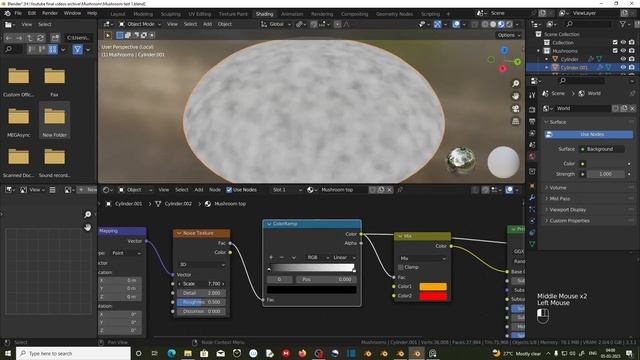Viewport: 640px width, 360px height.
Task: Select Cylinder.001 in the outliner
Action: tap(574, 67)
